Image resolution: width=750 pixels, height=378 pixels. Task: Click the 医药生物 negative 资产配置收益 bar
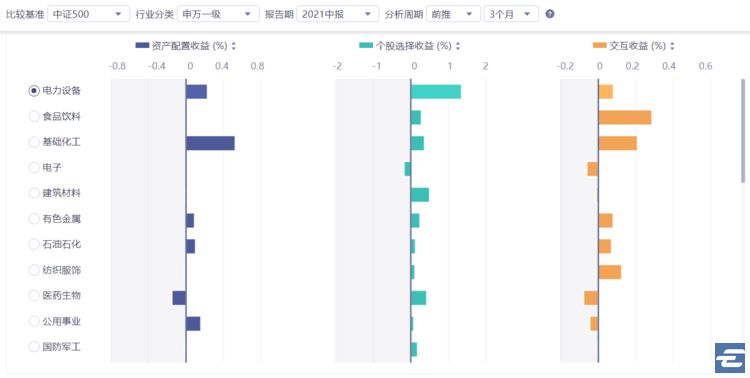pyautogui.click(x=179, y=298)
